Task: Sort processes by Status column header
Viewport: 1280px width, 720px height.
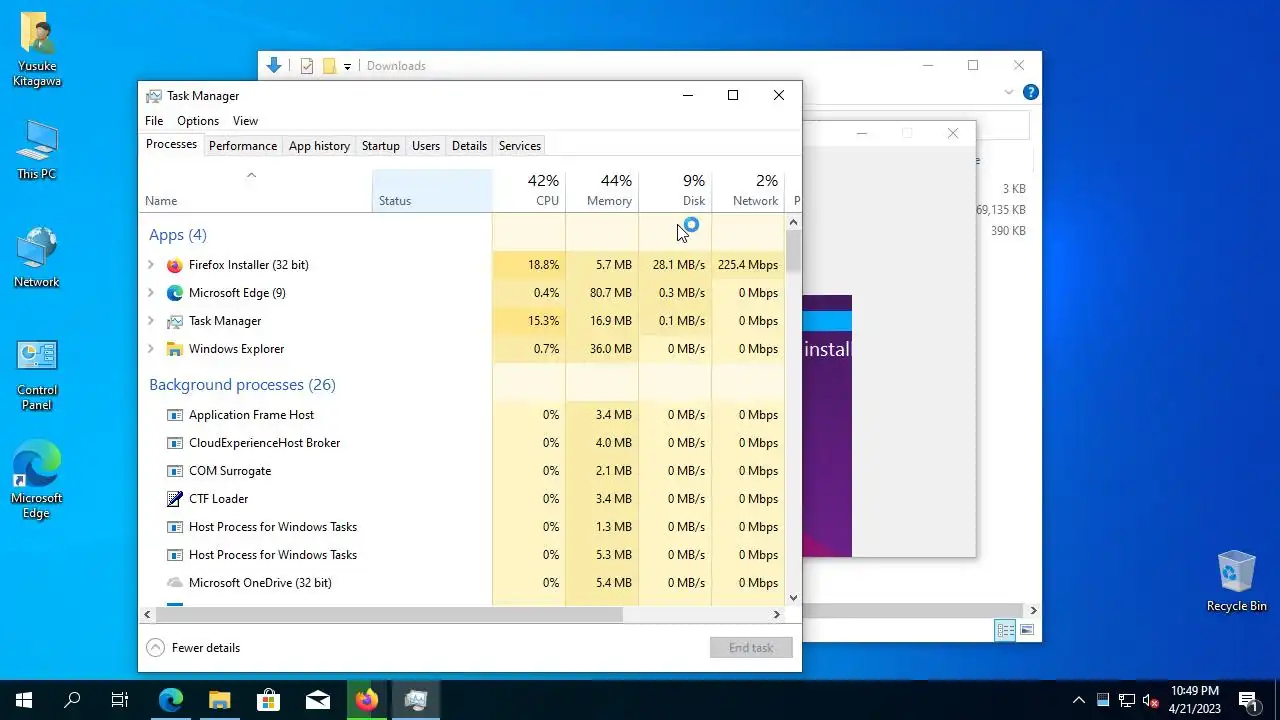Action: tap(432, 190)
